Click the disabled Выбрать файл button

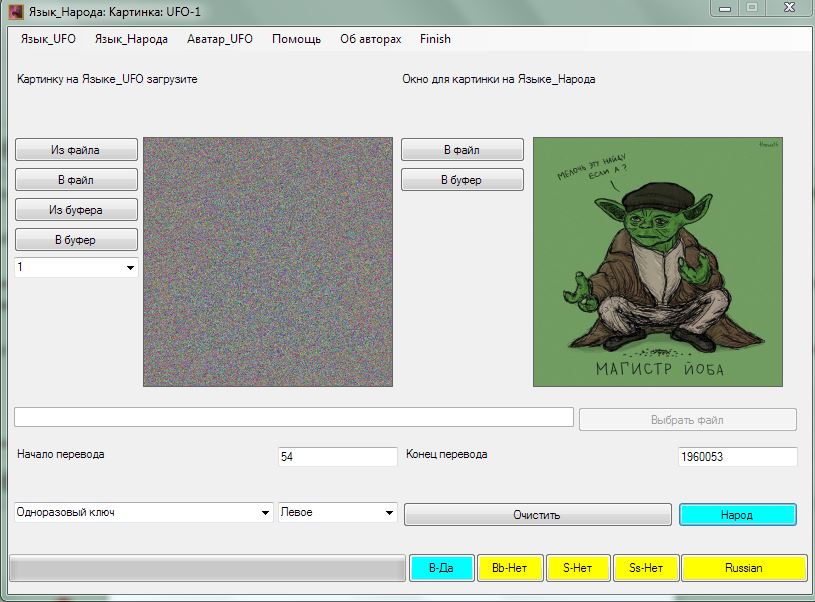tap(688, 420)
